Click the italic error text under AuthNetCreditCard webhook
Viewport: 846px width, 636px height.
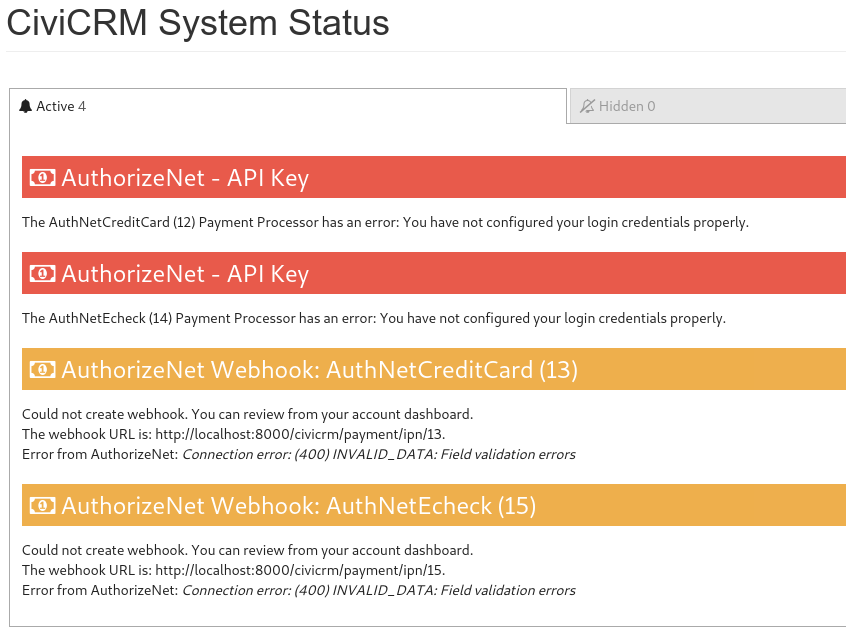[379, 454]
